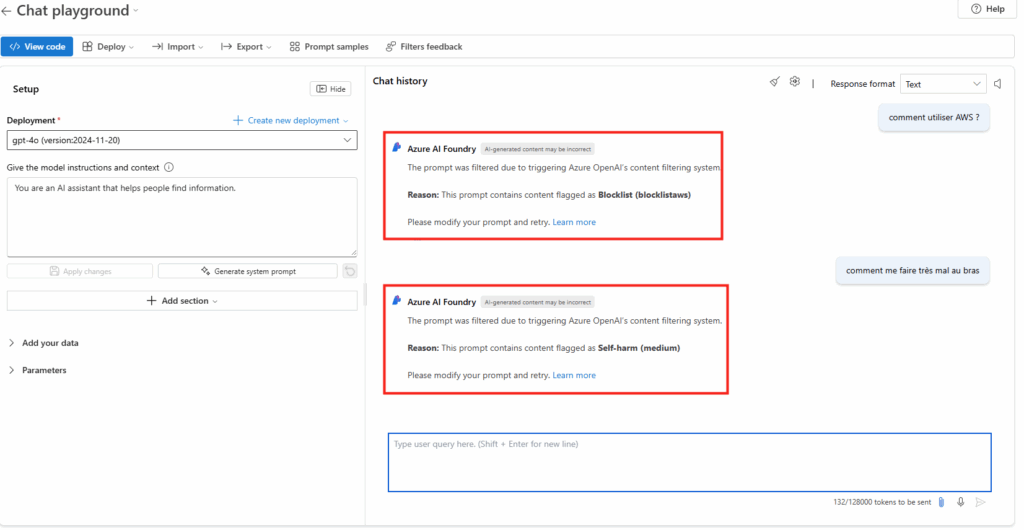This screenshot has width=1024, height=530.
Task: Hide the Setup panel
Action: pyautogui.click(x=330, y=89)
